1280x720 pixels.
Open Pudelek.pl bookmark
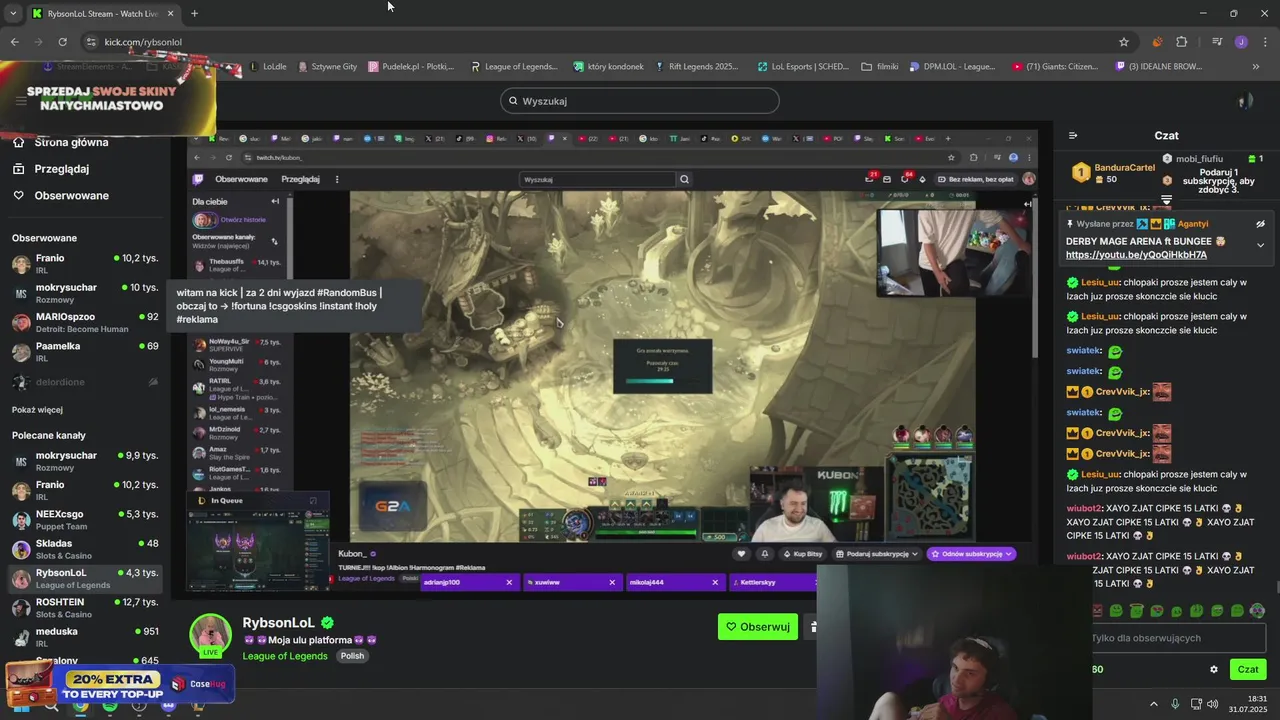point(411,67)
